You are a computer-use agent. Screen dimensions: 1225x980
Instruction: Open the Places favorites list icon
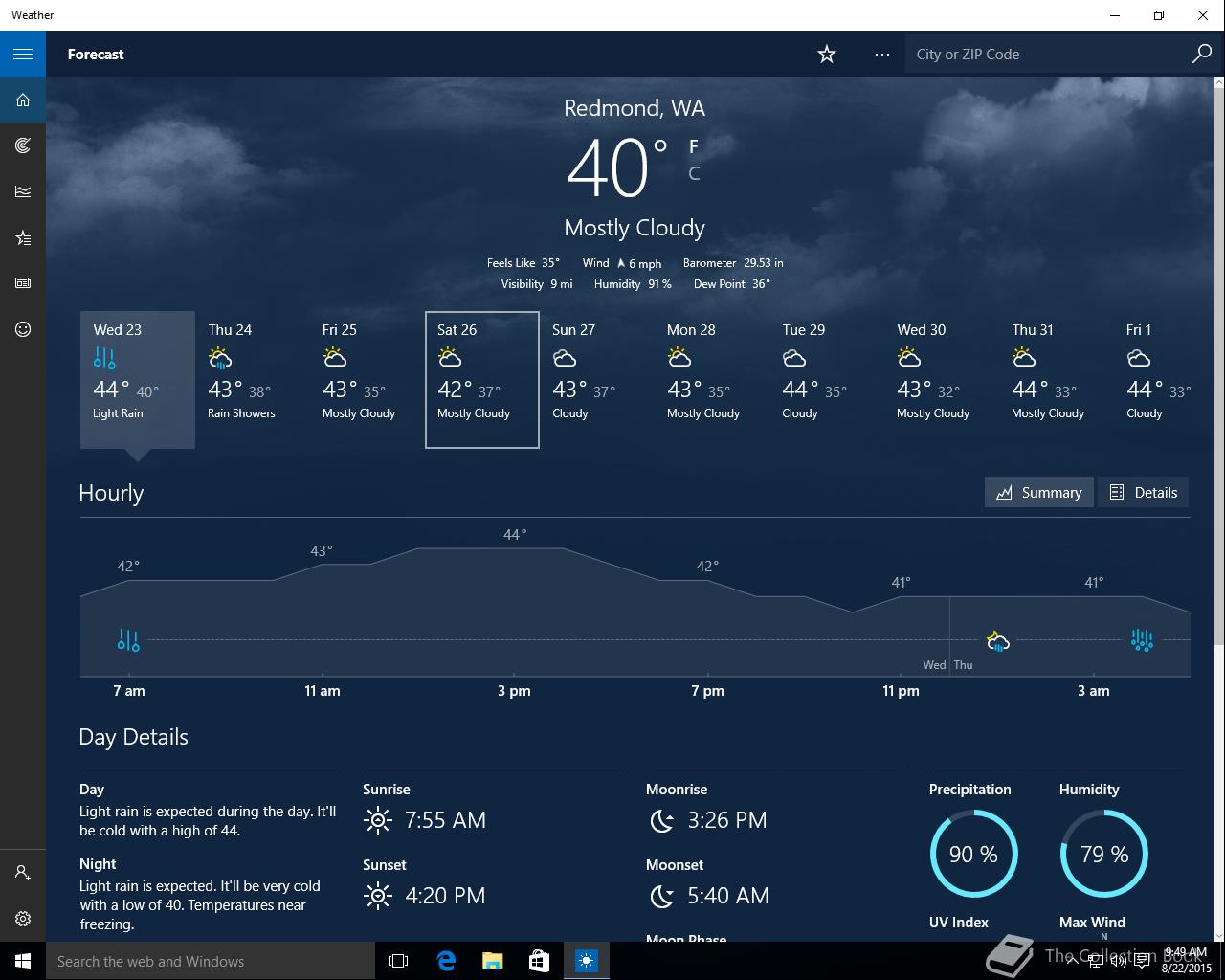[23, 237]
